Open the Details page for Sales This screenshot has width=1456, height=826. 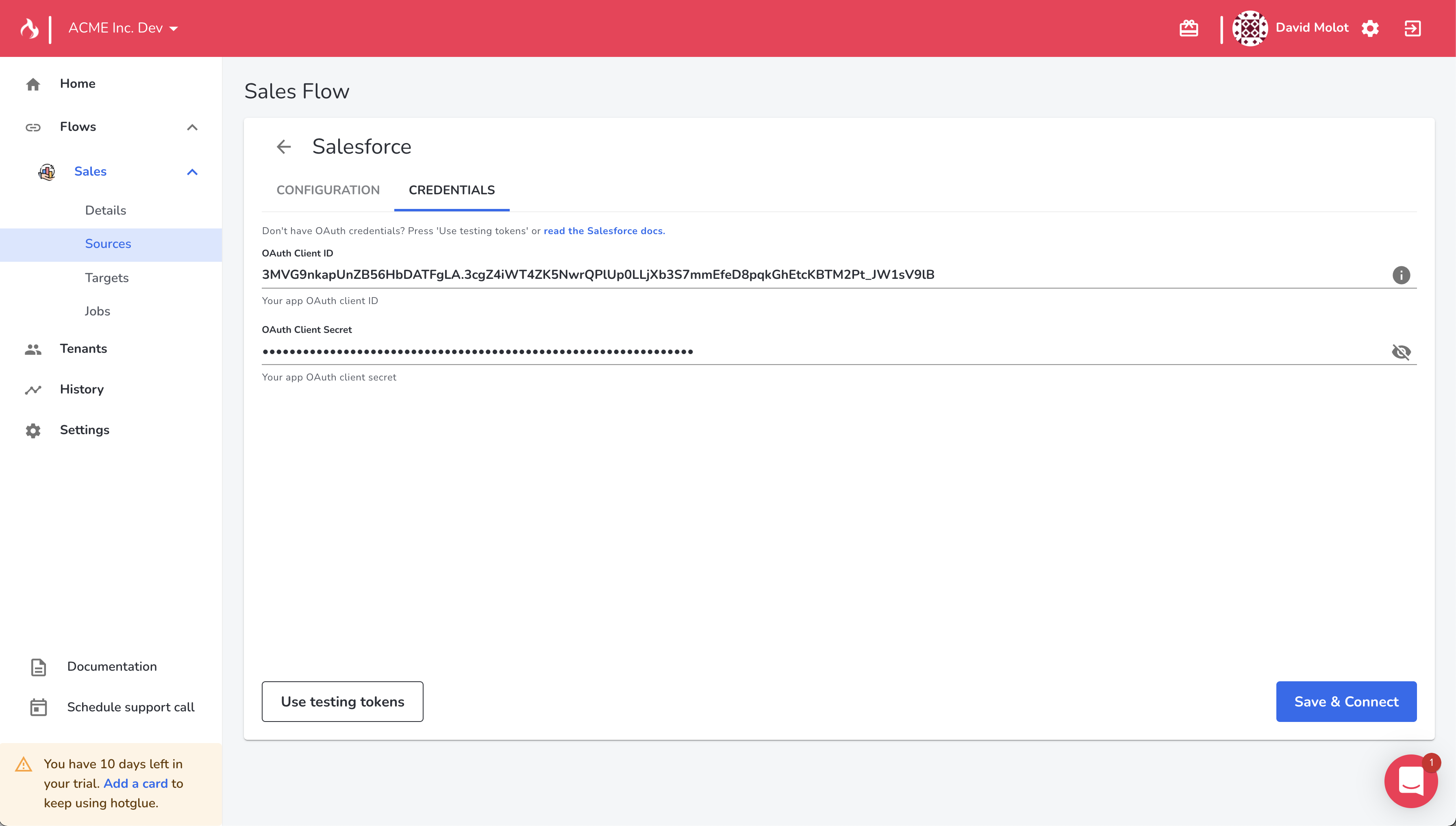point(106,211)
